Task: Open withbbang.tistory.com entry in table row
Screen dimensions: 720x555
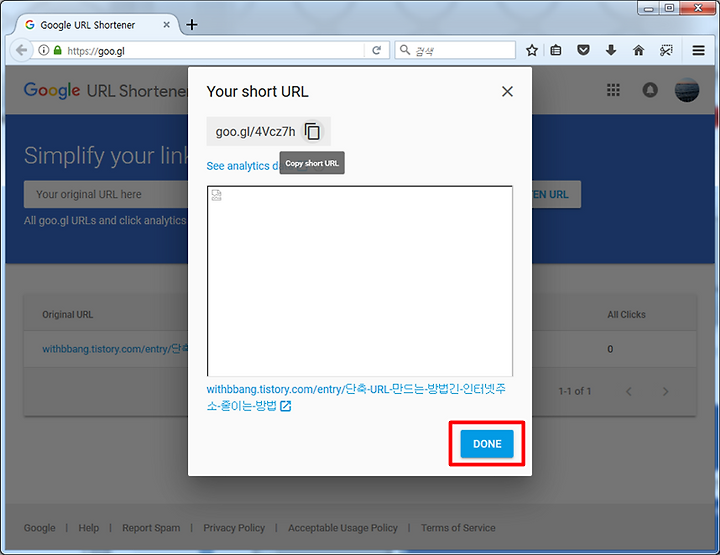Action: (115, 349)
